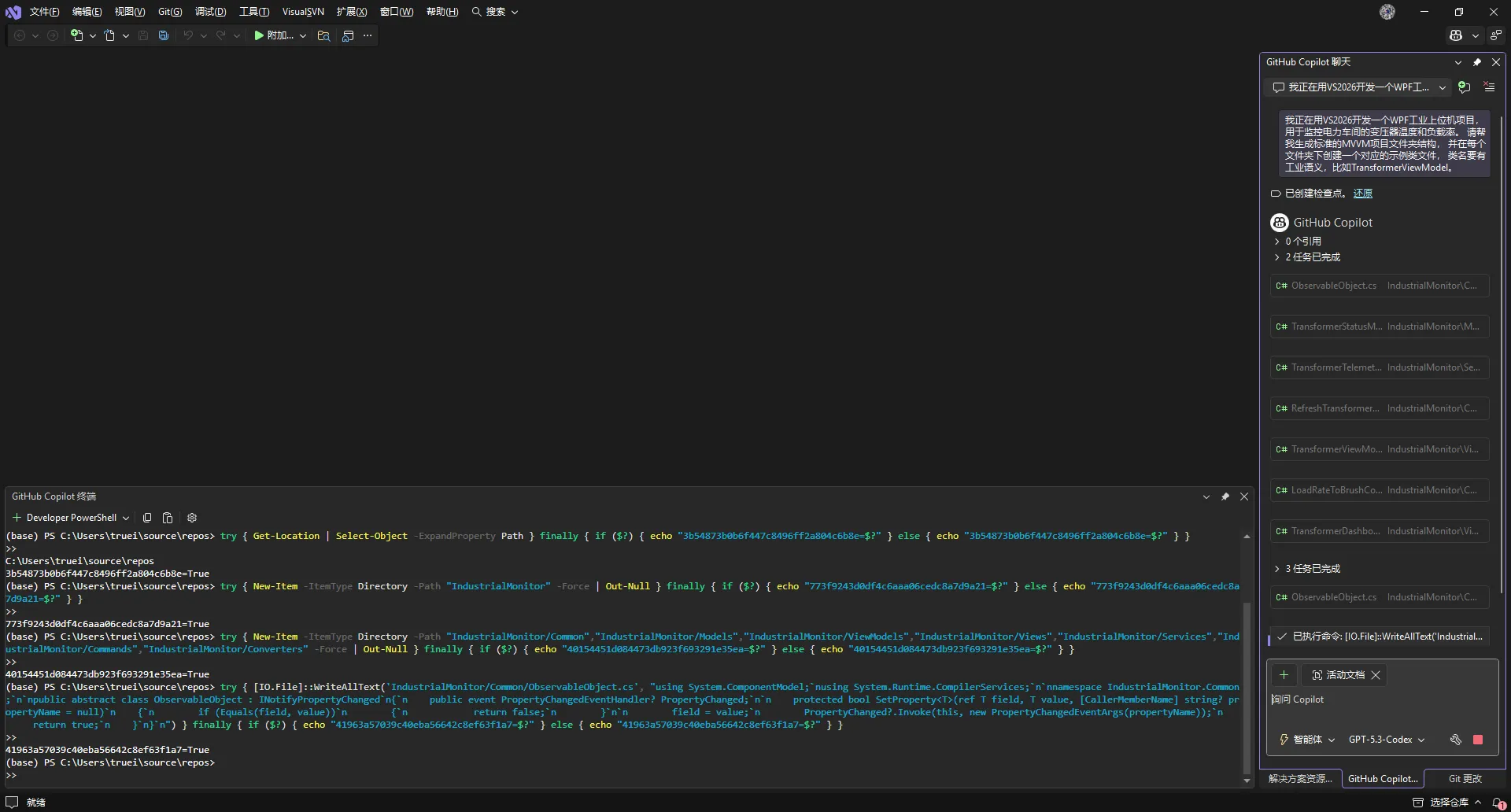Stop the running Copilot response
The image size is (1511, 812).
tap(1478, 740)
